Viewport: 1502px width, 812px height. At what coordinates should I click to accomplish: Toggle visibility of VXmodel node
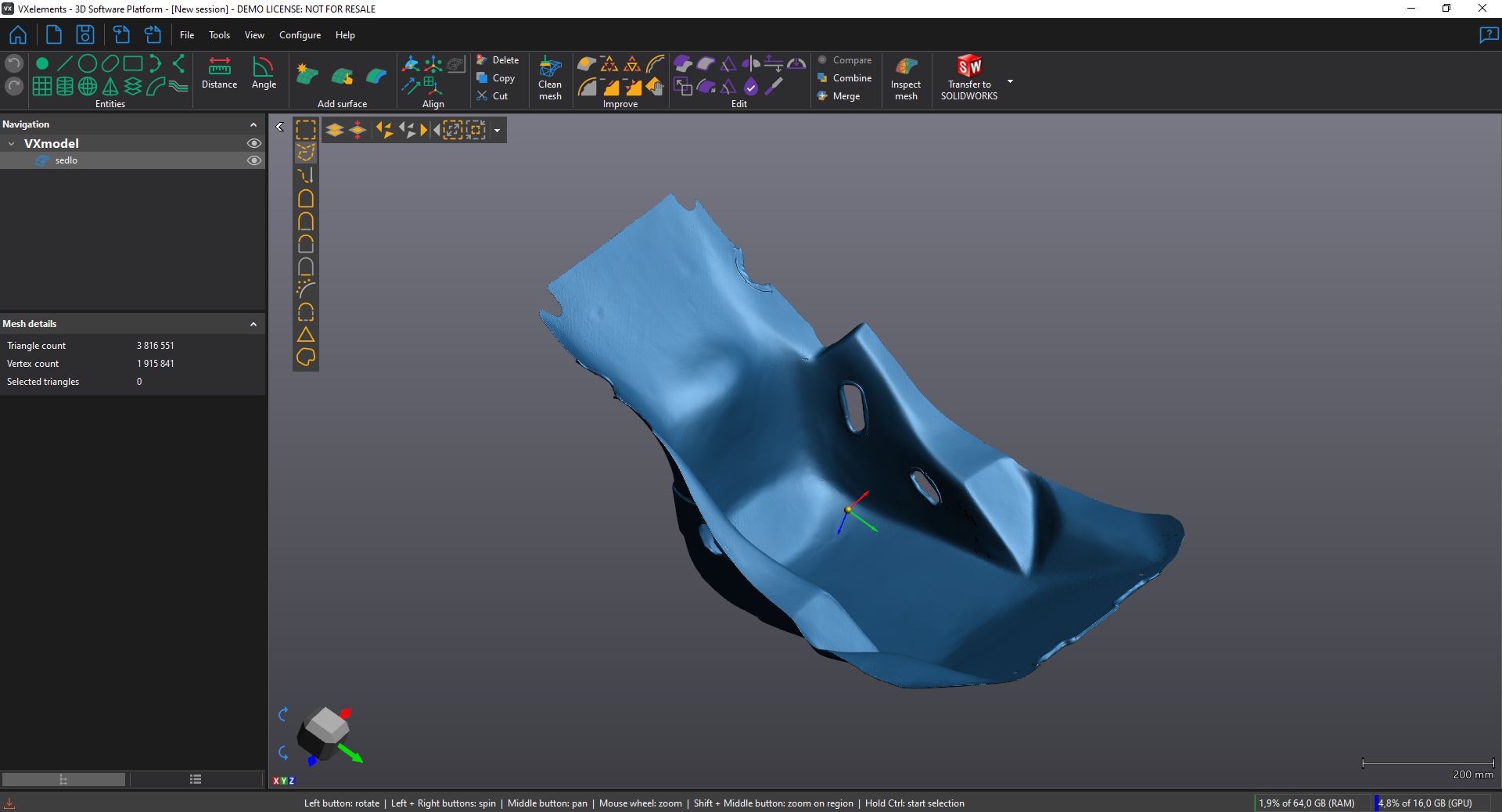(254, 143)
